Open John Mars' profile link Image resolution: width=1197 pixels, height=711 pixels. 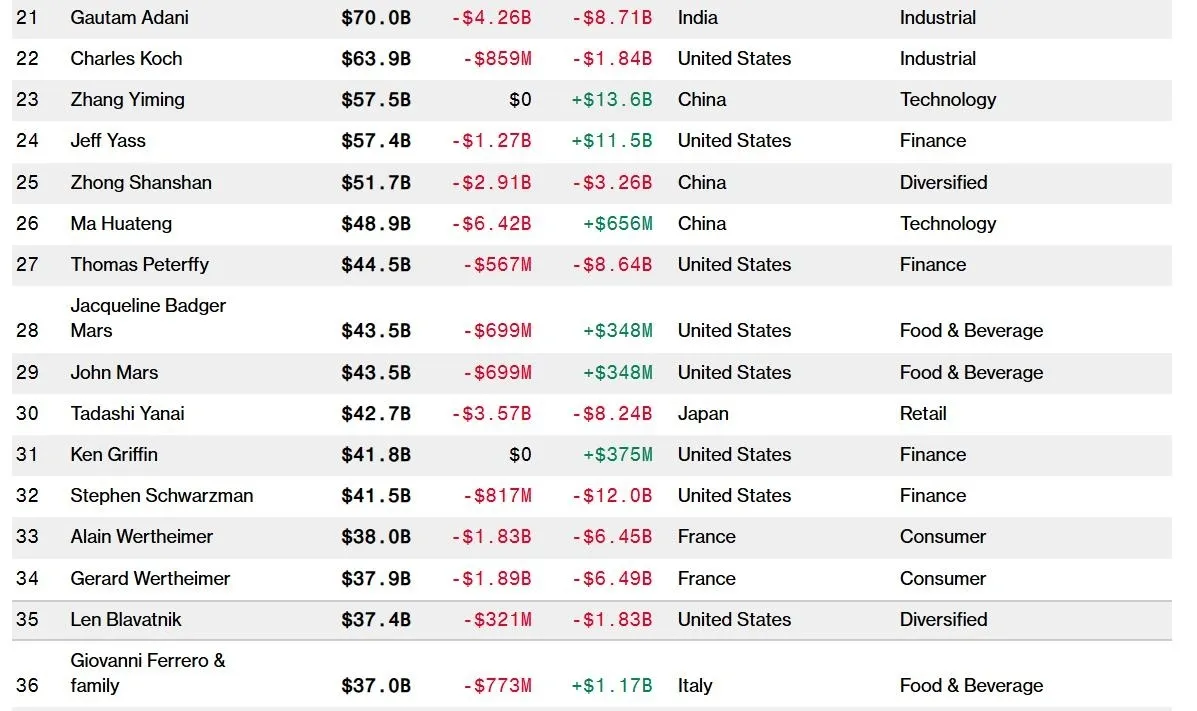click(x=114, y=372)
